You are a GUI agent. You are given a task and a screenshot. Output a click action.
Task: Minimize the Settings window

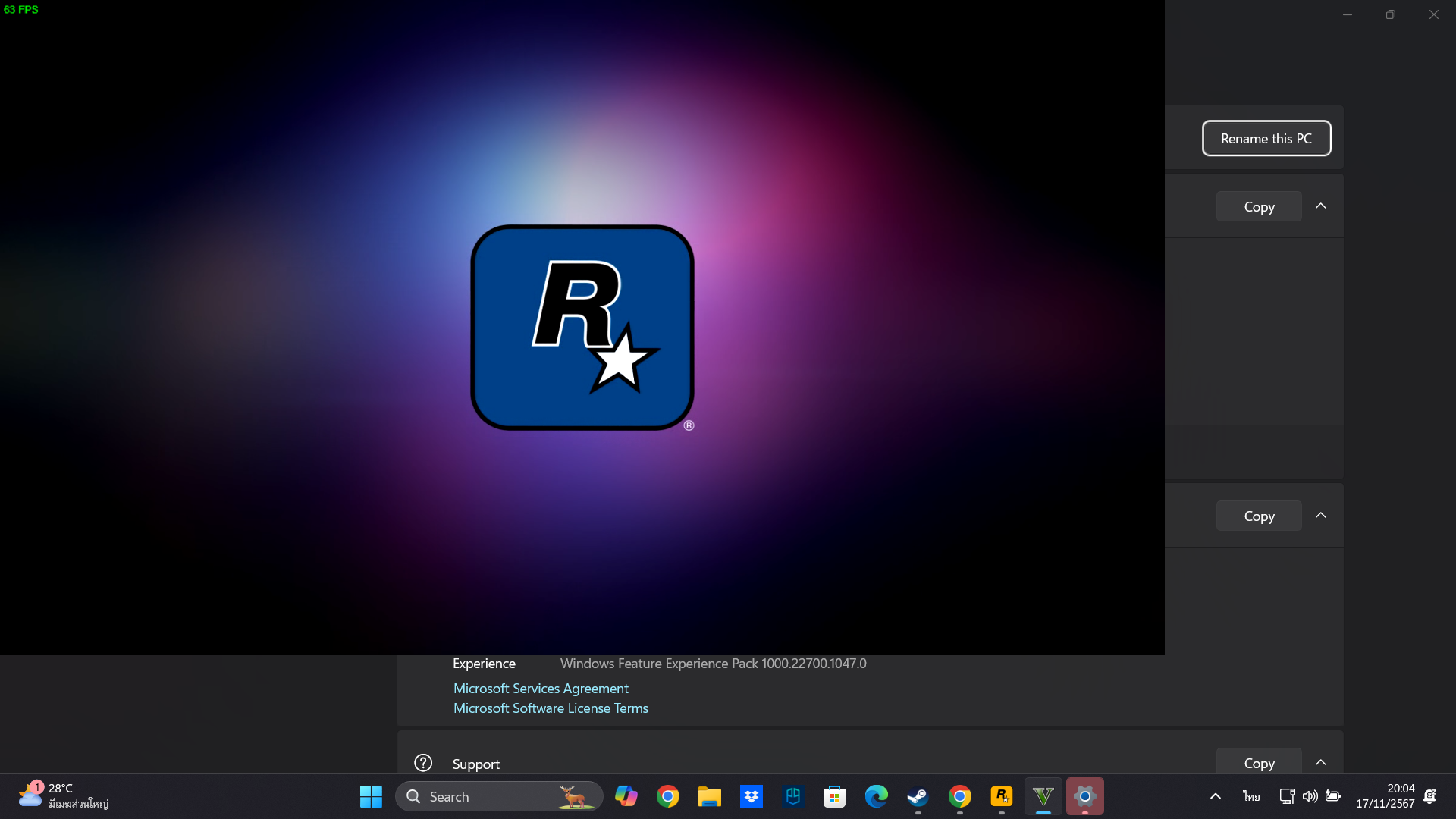click(1348, 14)
